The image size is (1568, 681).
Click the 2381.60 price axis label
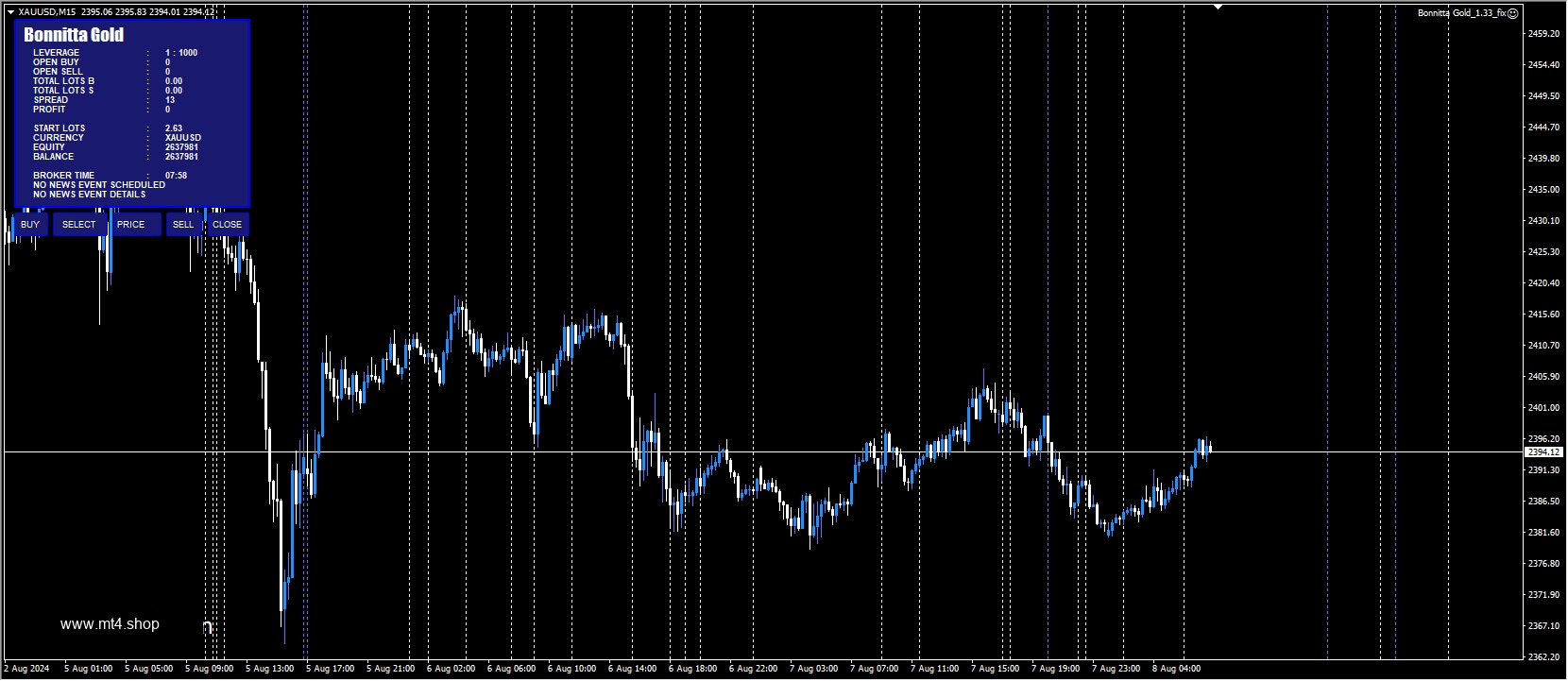[1543, 533]
